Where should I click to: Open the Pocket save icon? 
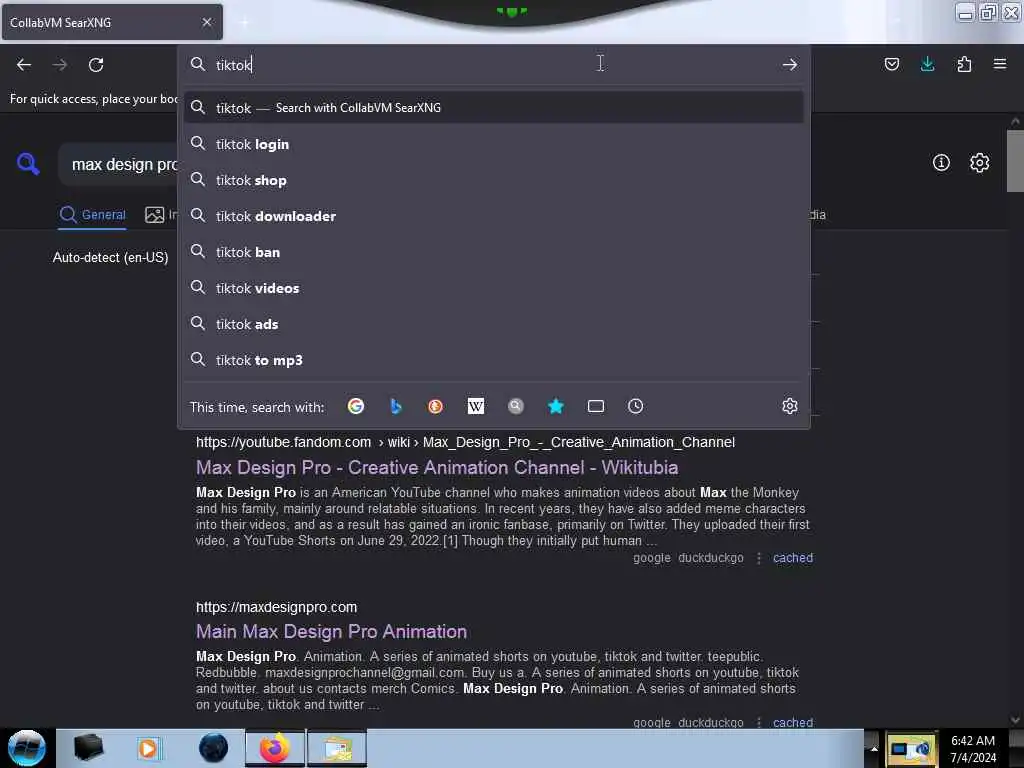tap(891, 64)
